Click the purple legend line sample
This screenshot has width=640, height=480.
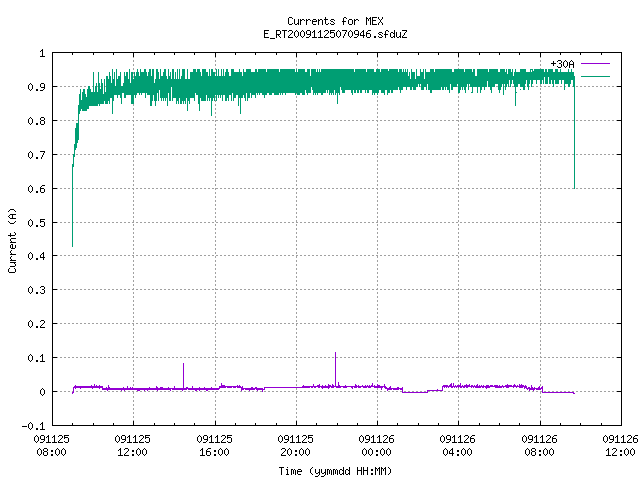[x=595, y=64]
